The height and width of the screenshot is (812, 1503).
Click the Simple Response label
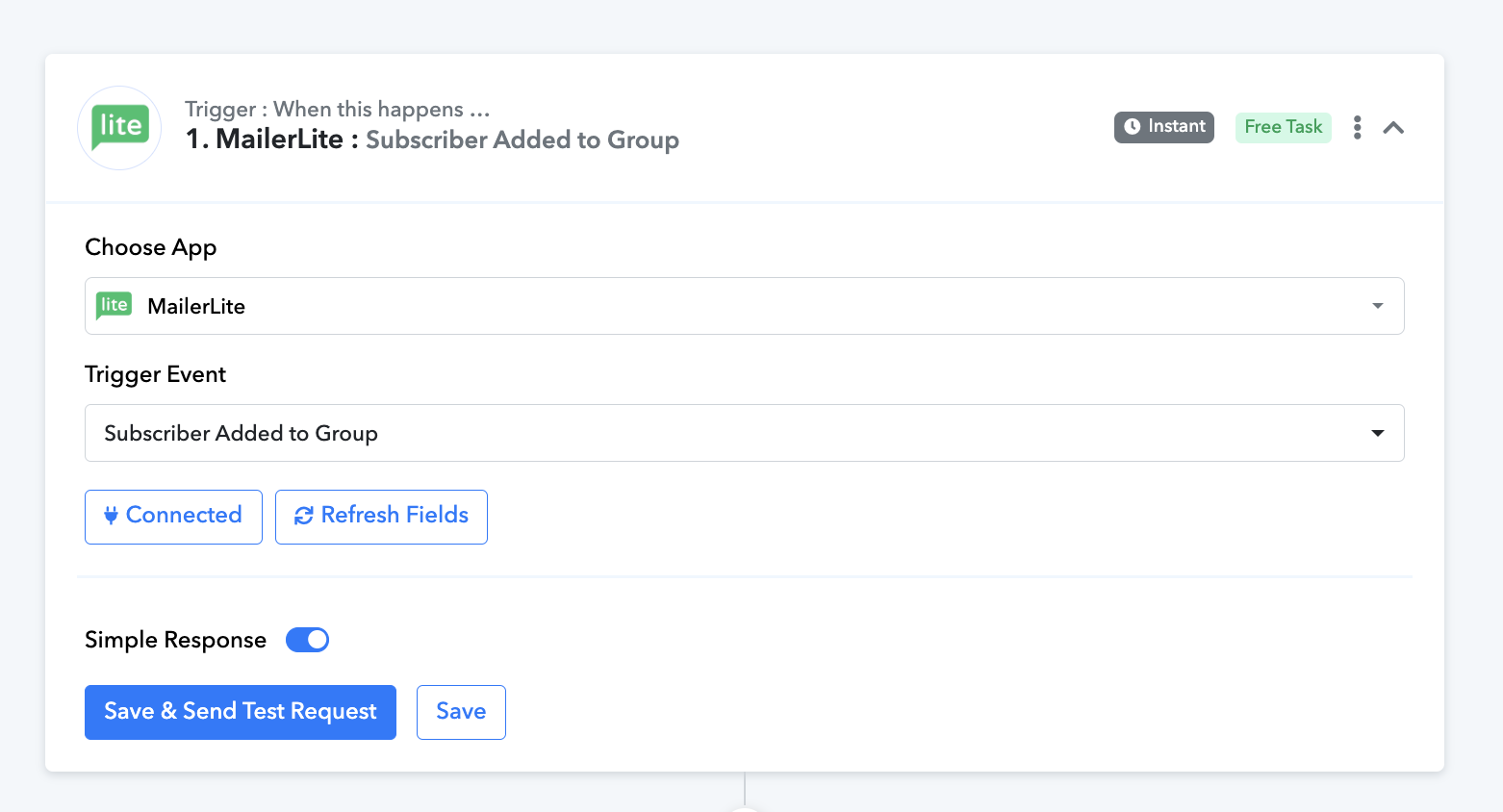[176, 640]
